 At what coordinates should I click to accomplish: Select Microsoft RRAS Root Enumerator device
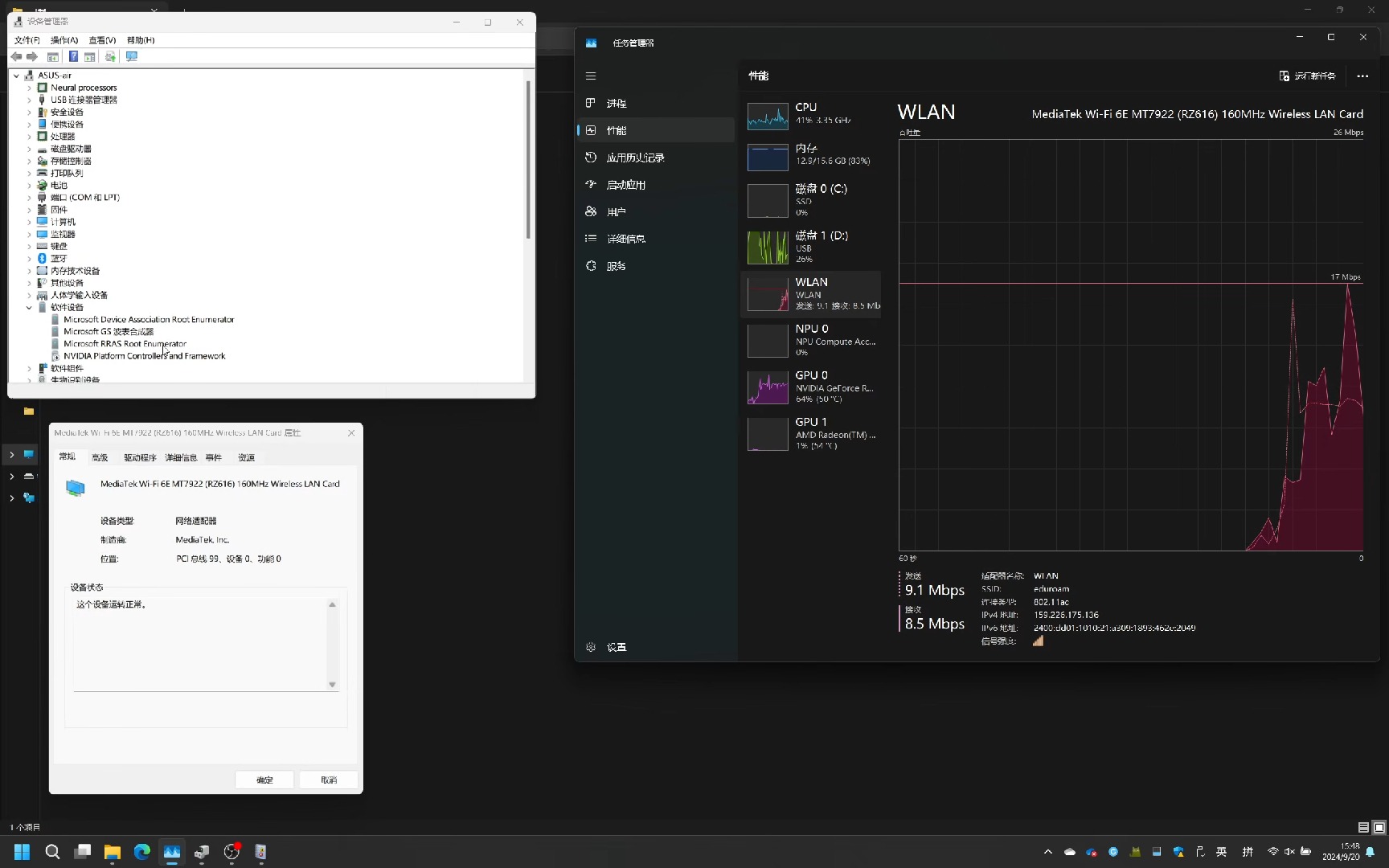(125, 343)
